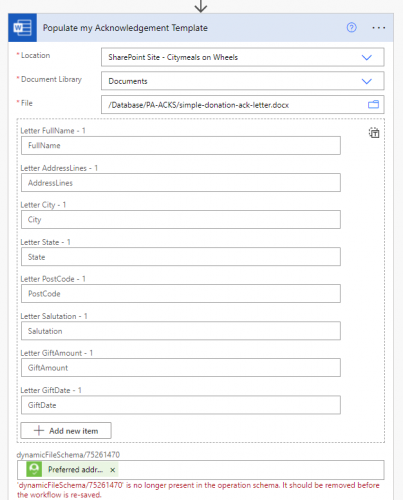Click the Add new item button

click(x=66, y=430)
